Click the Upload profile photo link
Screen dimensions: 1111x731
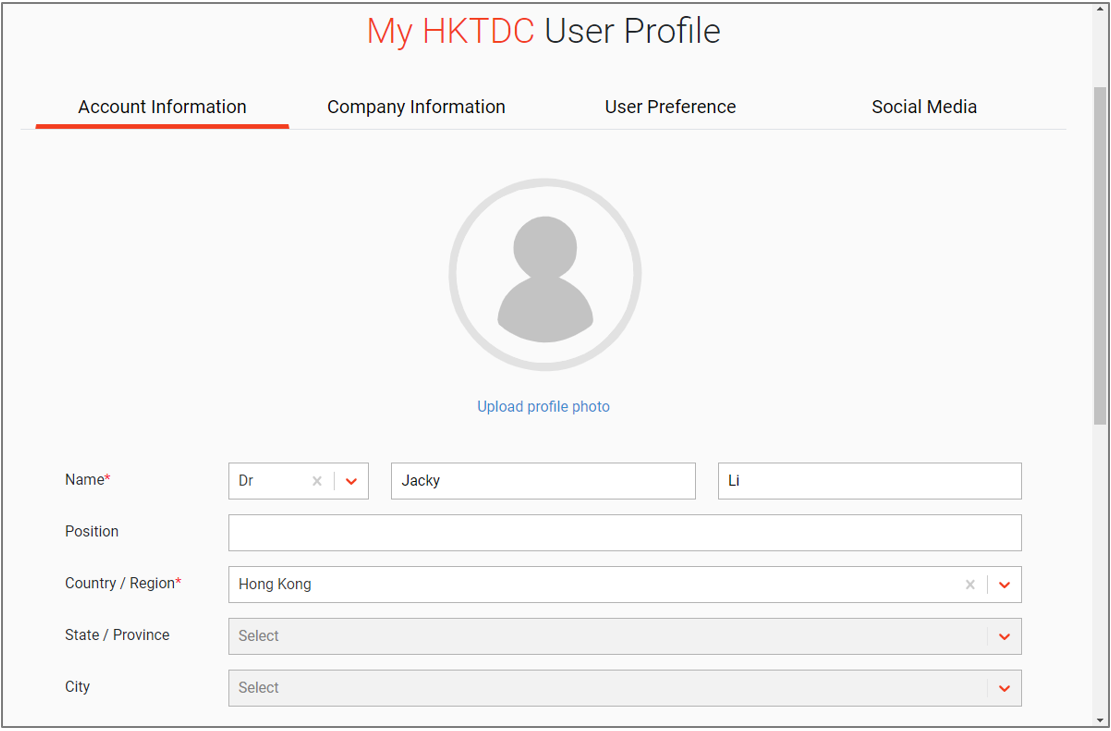[x=543, y=407]
